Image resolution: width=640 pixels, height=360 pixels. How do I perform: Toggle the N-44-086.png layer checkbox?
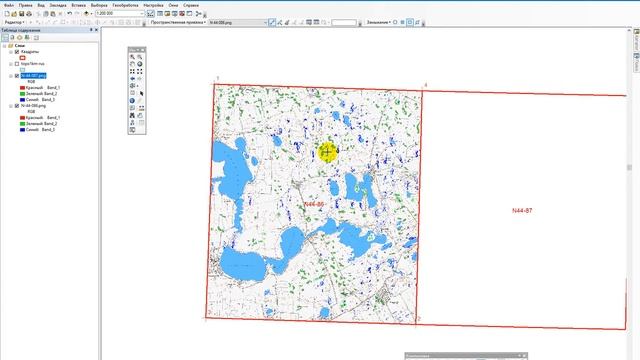[x=17, y=106]
